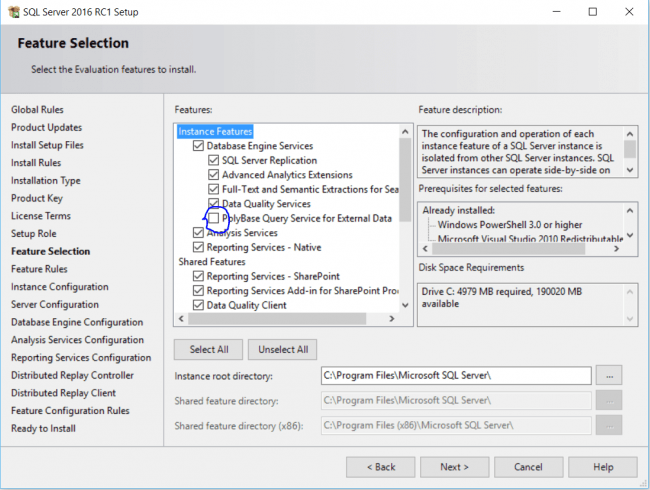Select the Feature Rules step
Screen dimensions: 650x490
tap(39, 269)
